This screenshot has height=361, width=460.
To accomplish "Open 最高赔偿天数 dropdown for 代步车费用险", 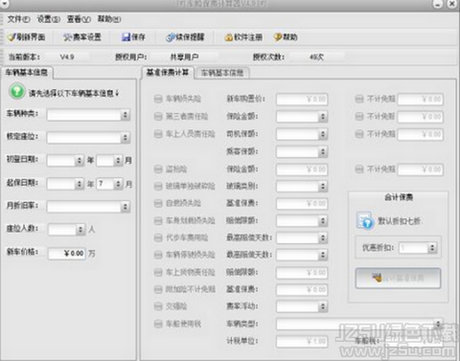I will 302,238.
